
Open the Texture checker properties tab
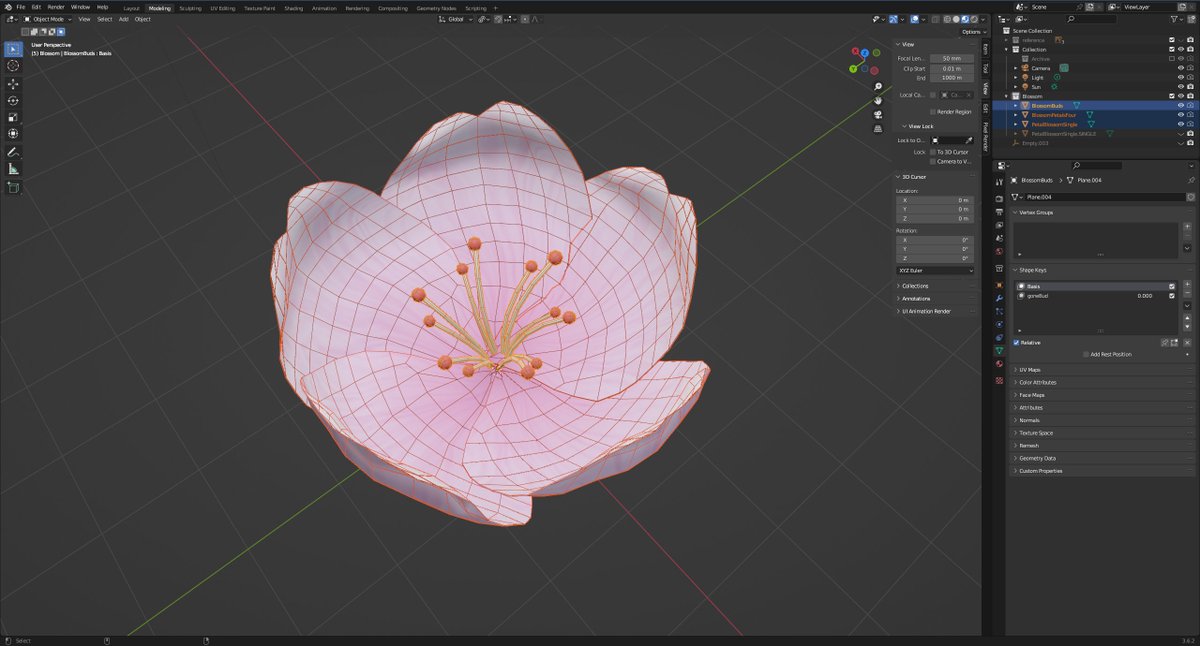999,380
